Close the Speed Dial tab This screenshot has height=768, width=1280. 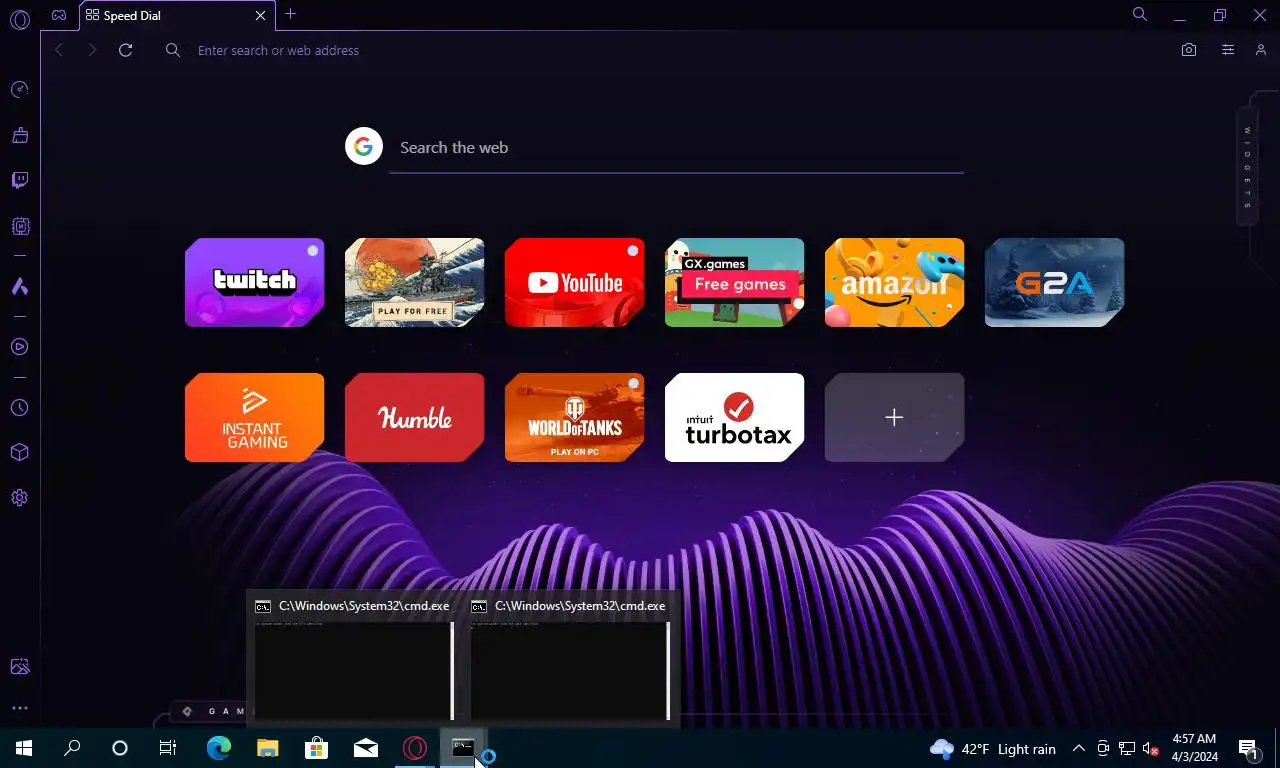[x=261, y=16]
